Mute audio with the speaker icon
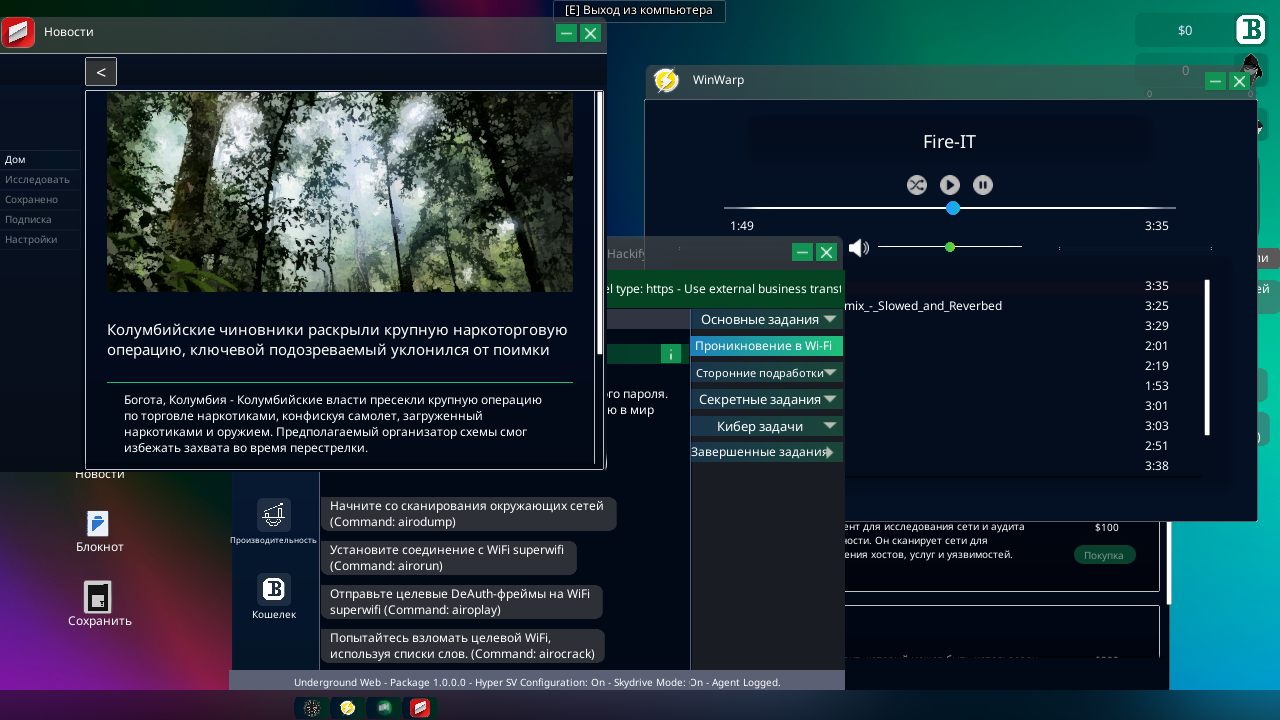1280x720 pixels. tap(859, 247)
